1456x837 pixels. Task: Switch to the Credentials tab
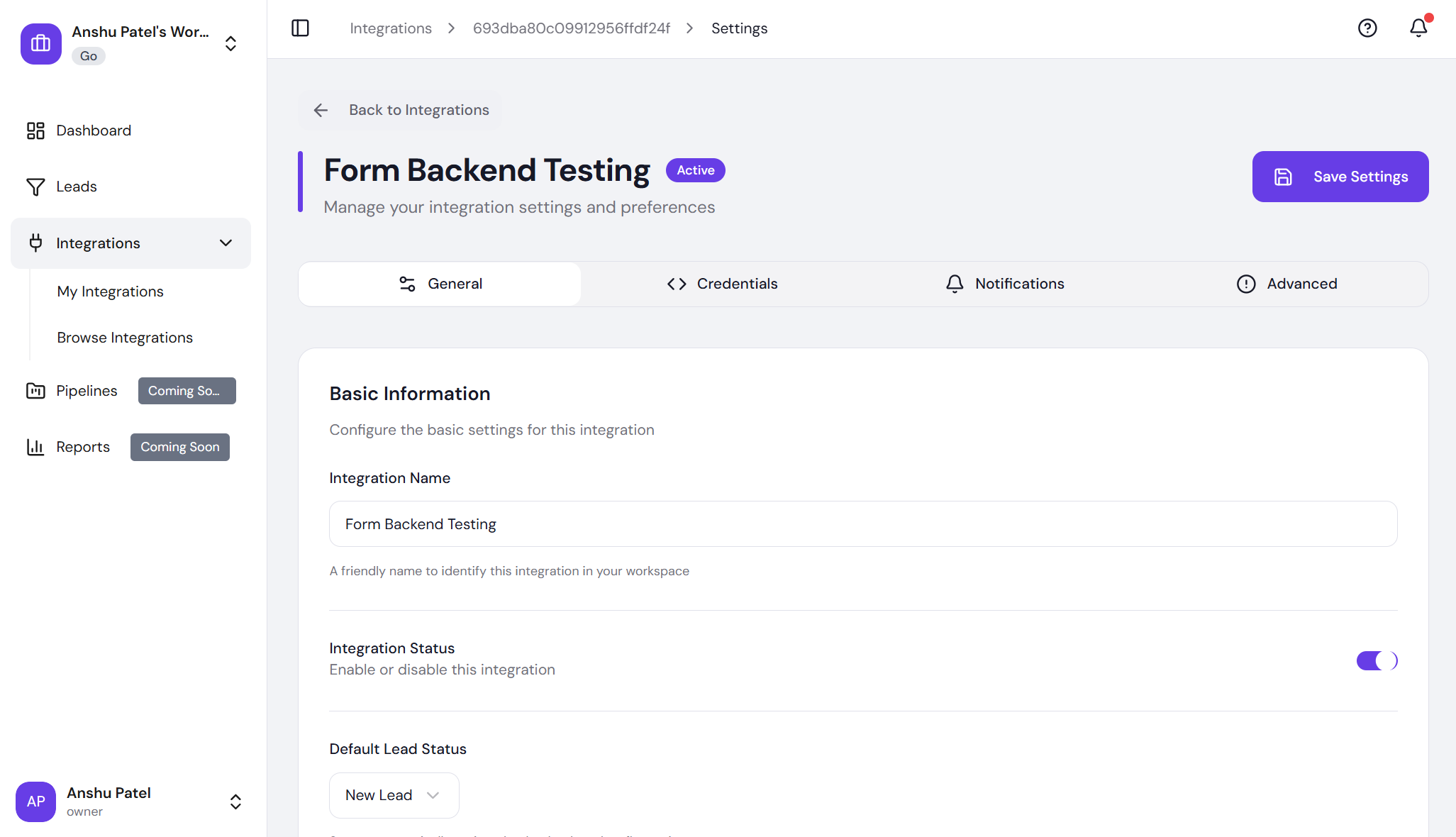722,284
